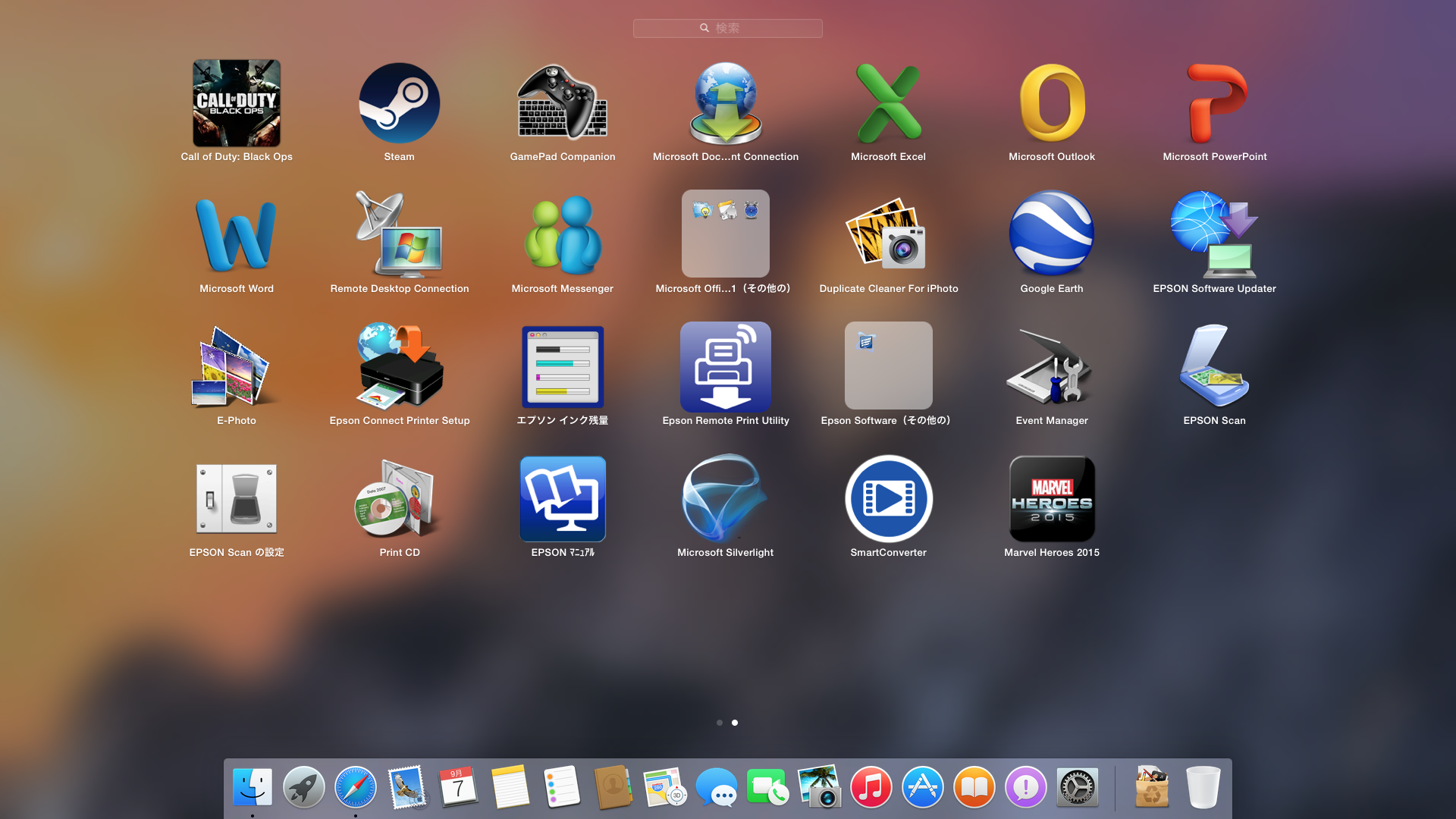Expand the Epson Software folder group
The image size is (1456, 819).
pyautogui.click(x=888, y=366)
